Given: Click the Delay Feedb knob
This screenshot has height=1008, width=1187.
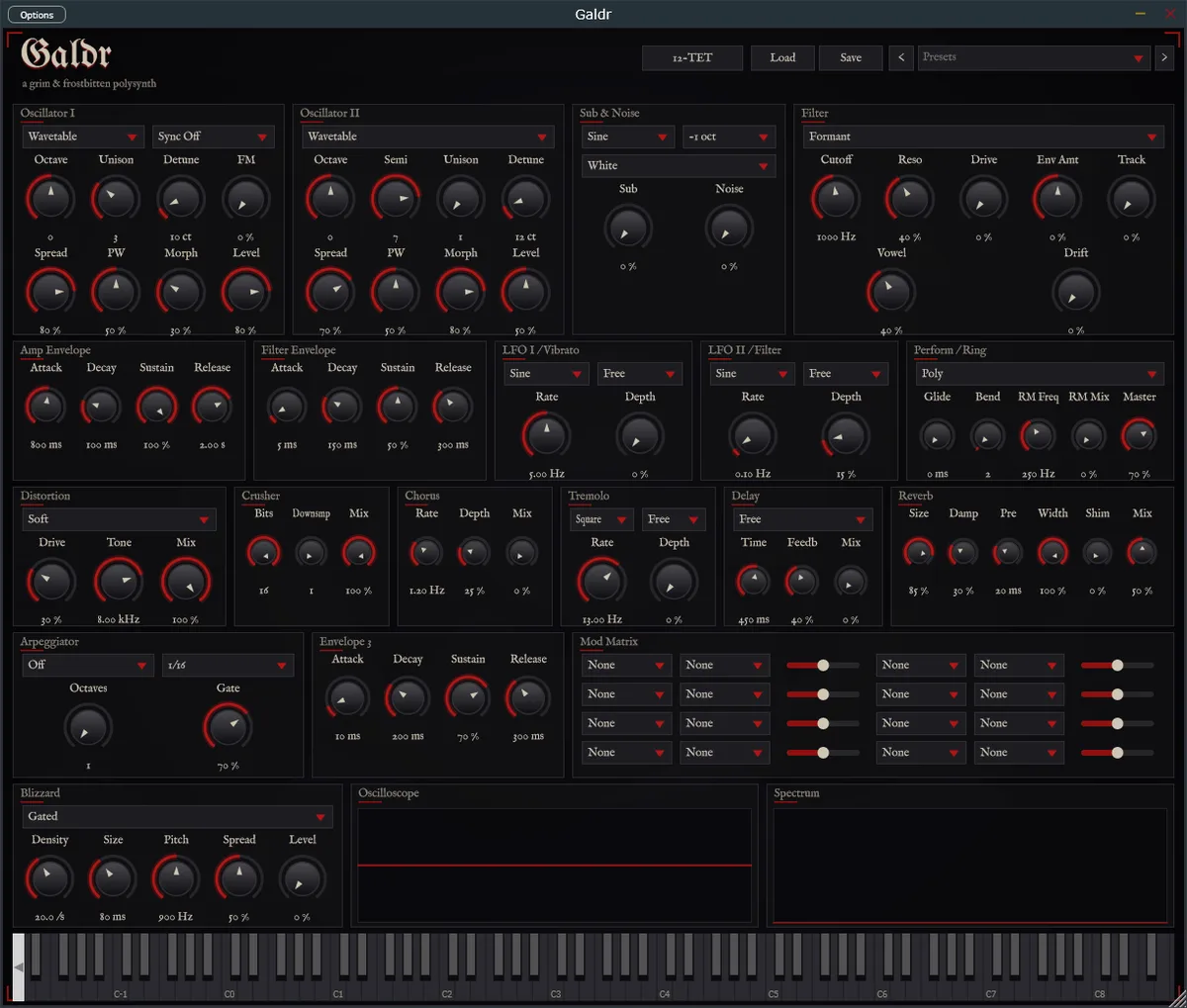Looking at the screenshot, I should [801, 582].
